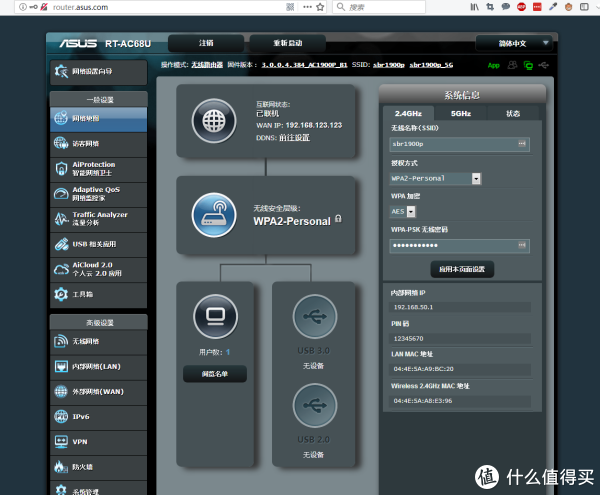600x495 pixels.
Task: Click the SSID input field sbr1900p
Action: [460, 144]
